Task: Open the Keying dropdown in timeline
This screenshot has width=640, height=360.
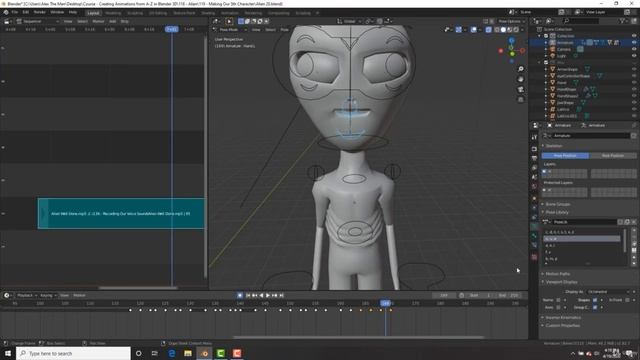Action: 48,296
